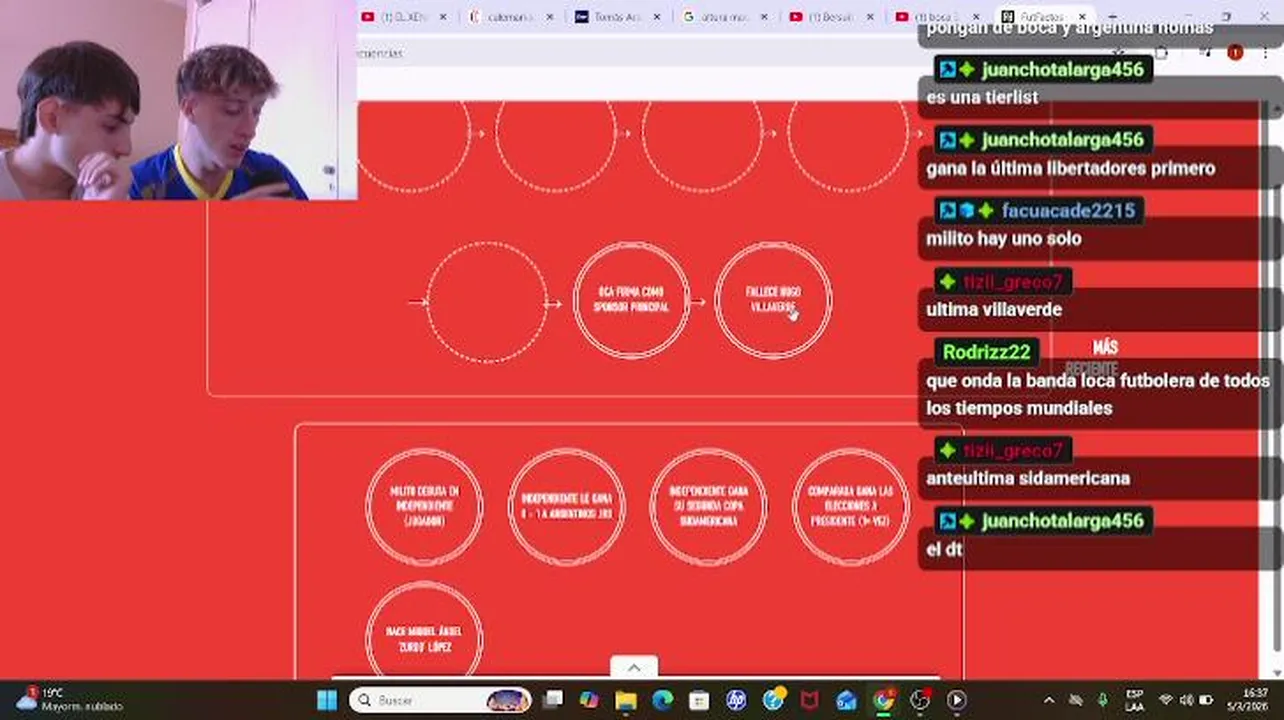Click the taskbar Buscar search box
Image resolution: width=1284 pixels, height=720 pixels.
pyautogui.click(x=441, y=700)
